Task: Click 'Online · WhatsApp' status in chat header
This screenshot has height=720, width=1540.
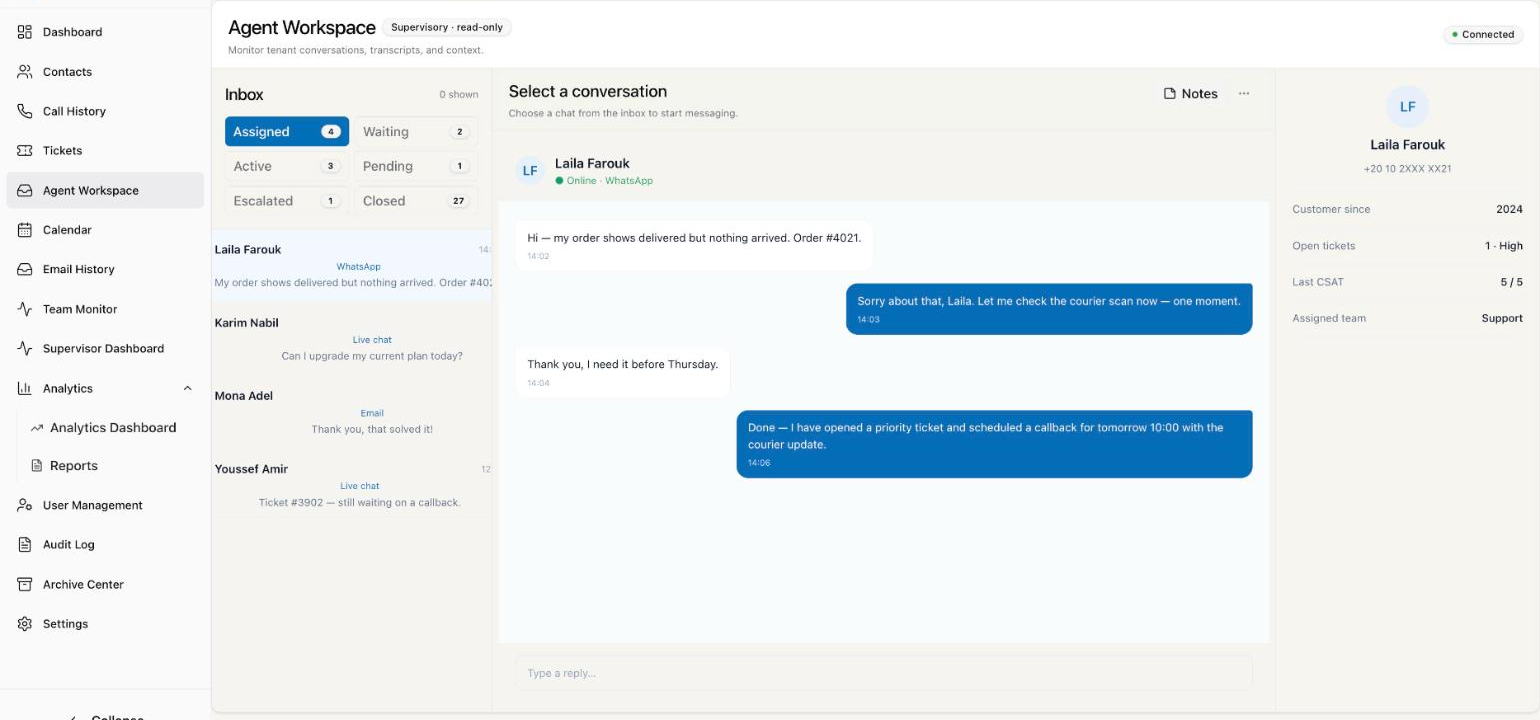Action: pyautogui.click(x=604, y=181)
